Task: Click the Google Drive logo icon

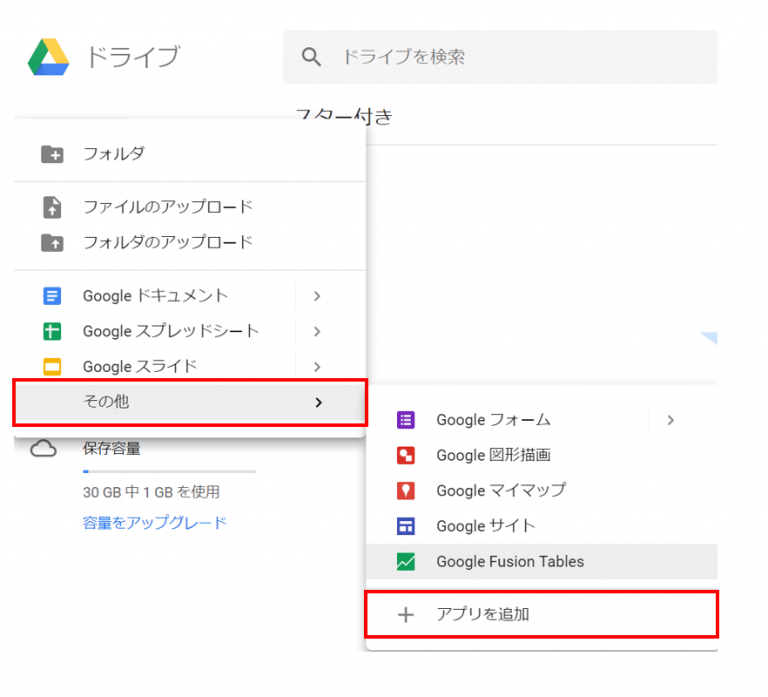Action: tap(48, 57)
